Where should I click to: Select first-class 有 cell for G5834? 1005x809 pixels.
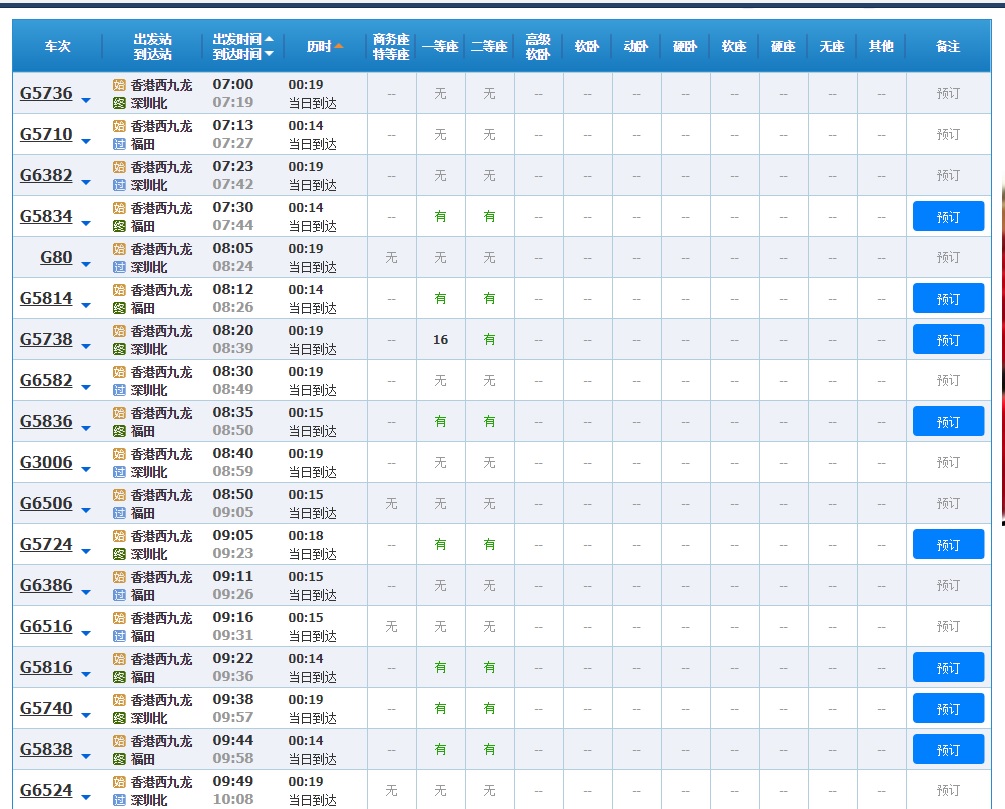pyautogui.click(x=440, y=217)
